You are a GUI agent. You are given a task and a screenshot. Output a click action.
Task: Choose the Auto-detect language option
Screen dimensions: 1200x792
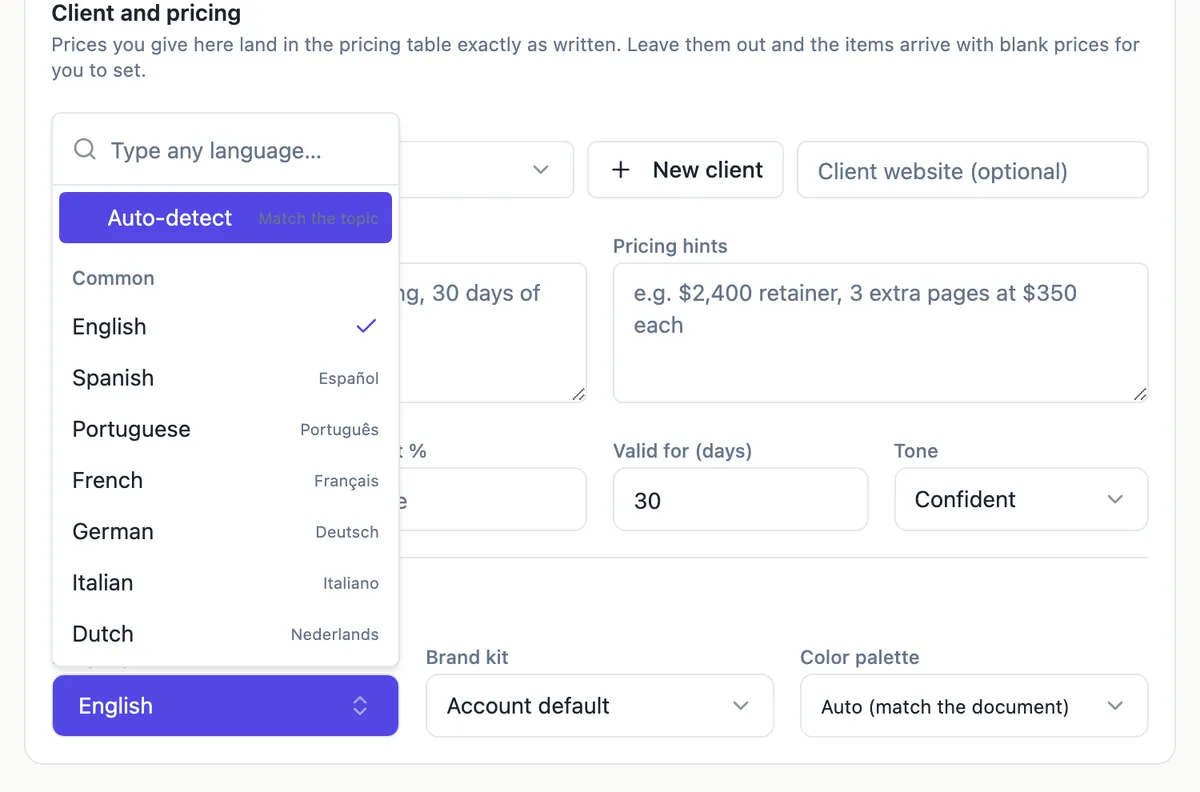(225, 218)
